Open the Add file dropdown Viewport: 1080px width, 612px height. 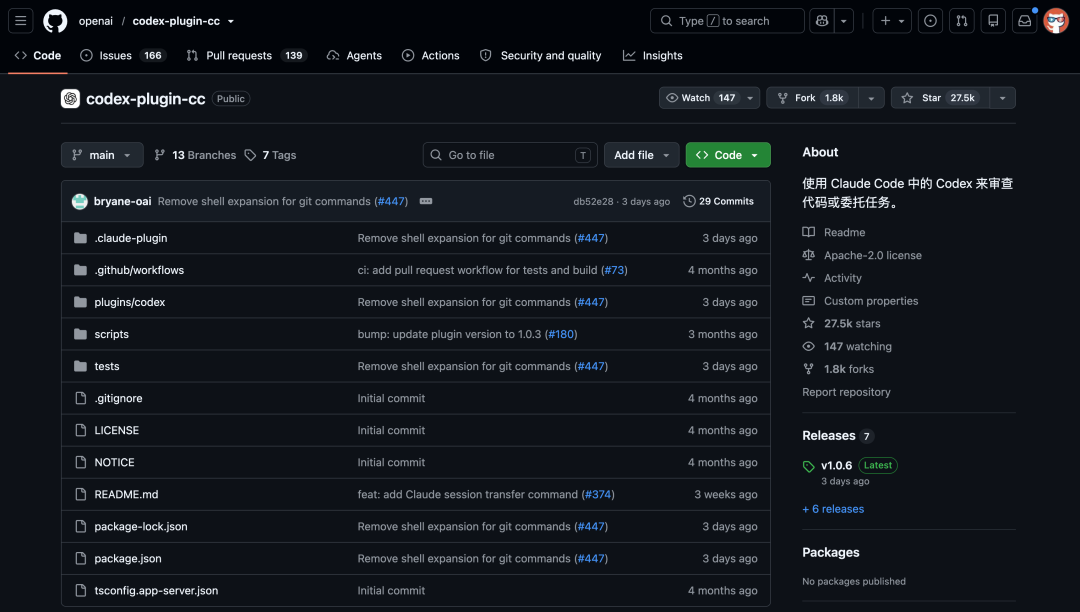[641, 155]
